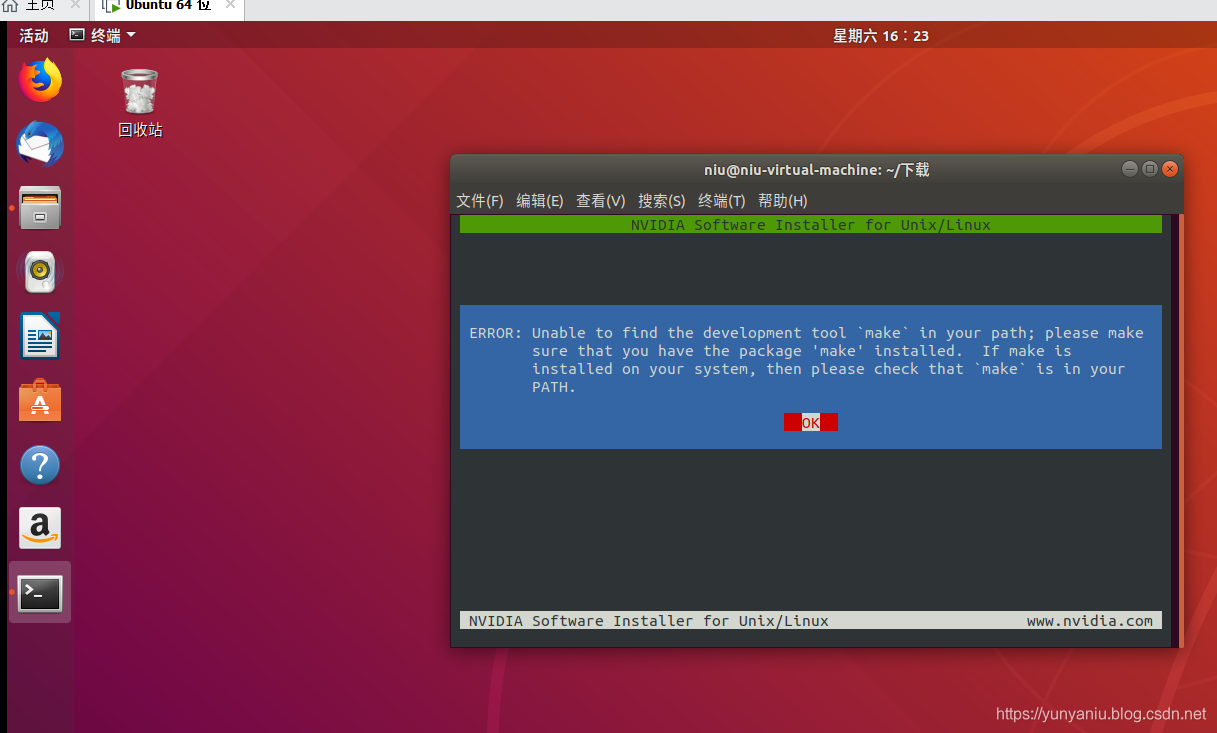Click the footer text NVIDIA Software Installer
The width and height of the screenshot is (1217, 733).
click(649, 621)
